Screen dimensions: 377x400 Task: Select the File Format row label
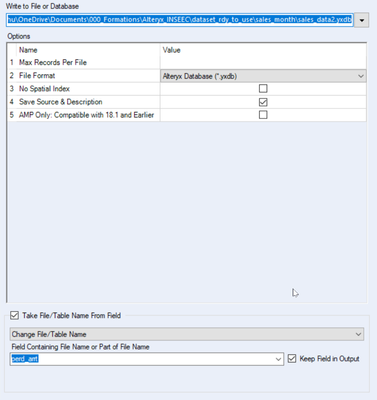[37, 76]
